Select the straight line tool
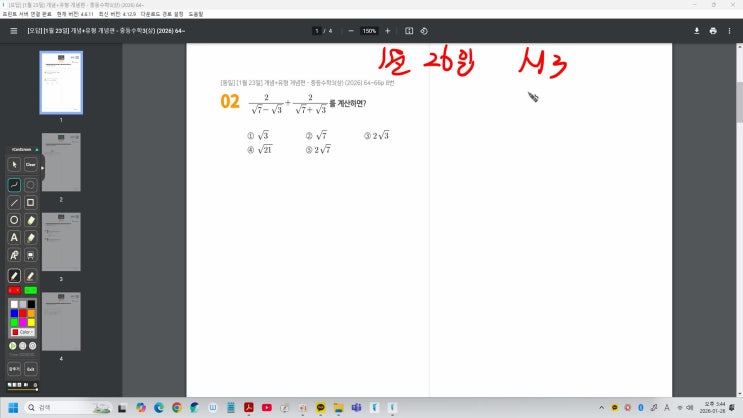743x418 pixels. [x=15, y=202]
